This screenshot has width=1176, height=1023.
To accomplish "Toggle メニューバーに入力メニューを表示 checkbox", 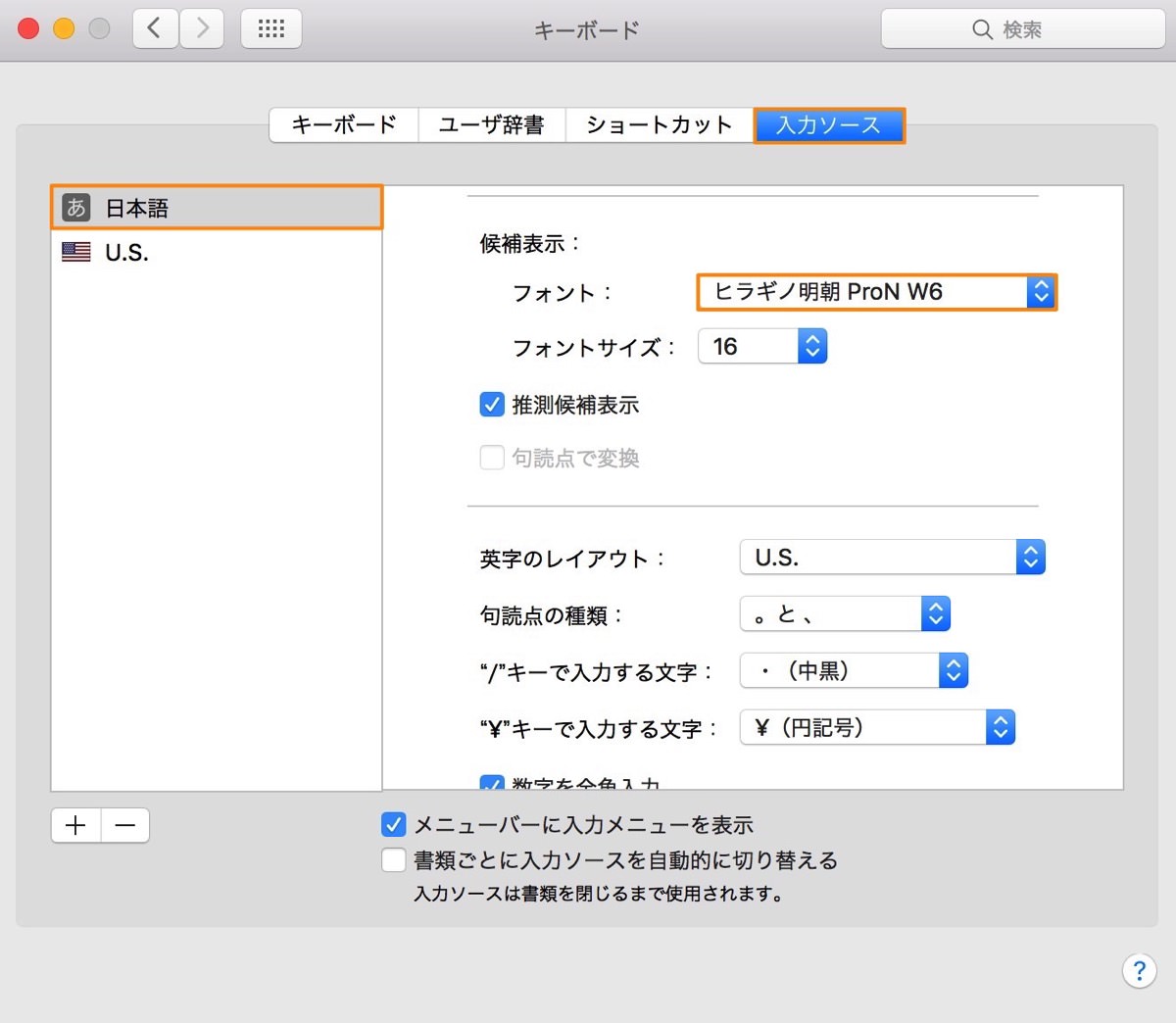I will click(x=393, y=824).
